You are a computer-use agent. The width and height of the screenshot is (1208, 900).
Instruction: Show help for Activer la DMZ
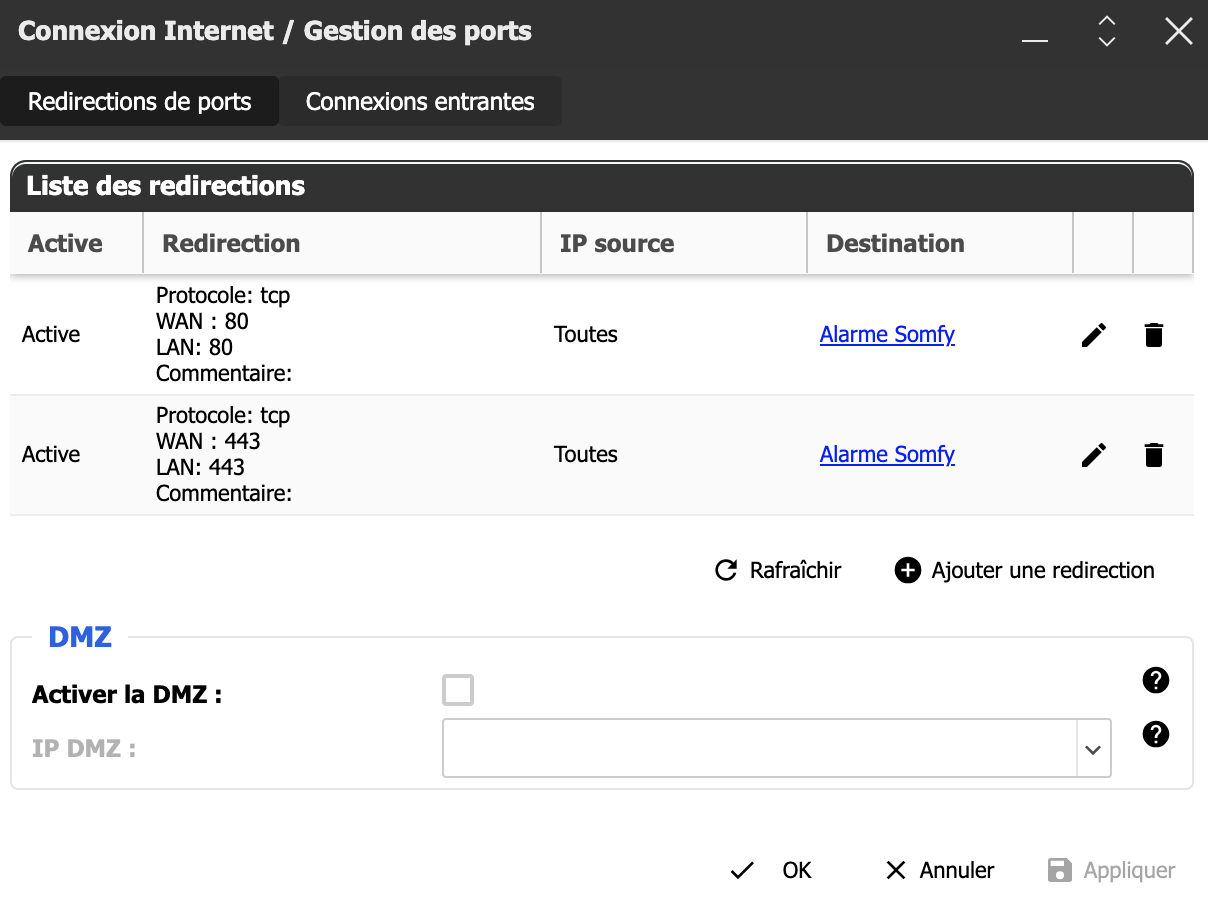(x=1155, y=681)
